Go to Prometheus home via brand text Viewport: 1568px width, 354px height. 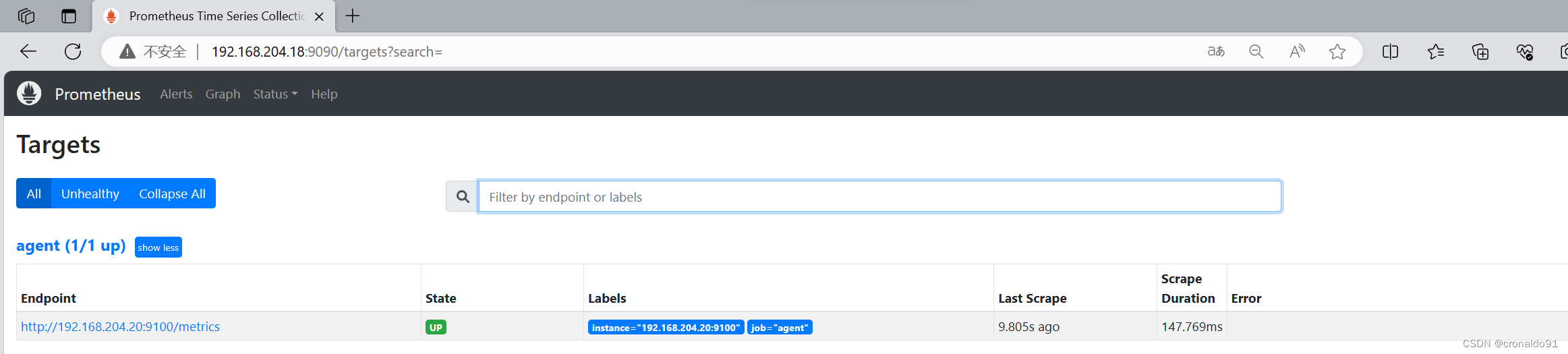click(x=98, y=94)
